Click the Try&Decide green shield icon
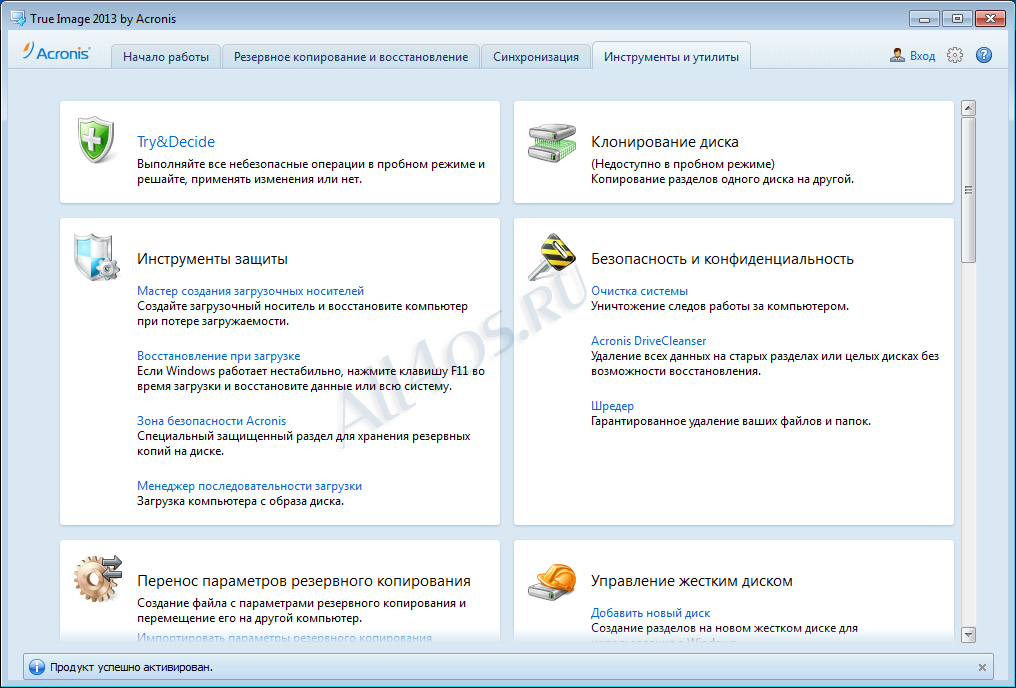 [x=96, y=139]
